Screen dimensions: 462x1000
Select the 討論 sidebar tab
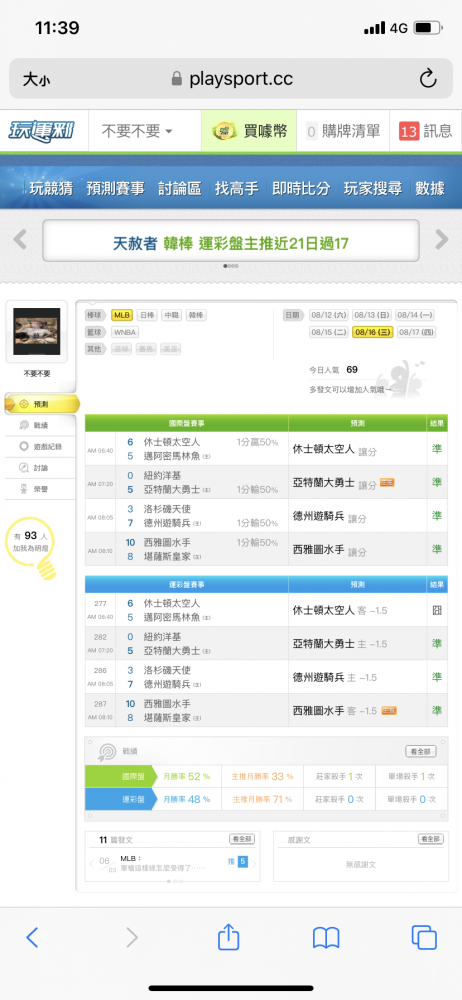[41, 467]
